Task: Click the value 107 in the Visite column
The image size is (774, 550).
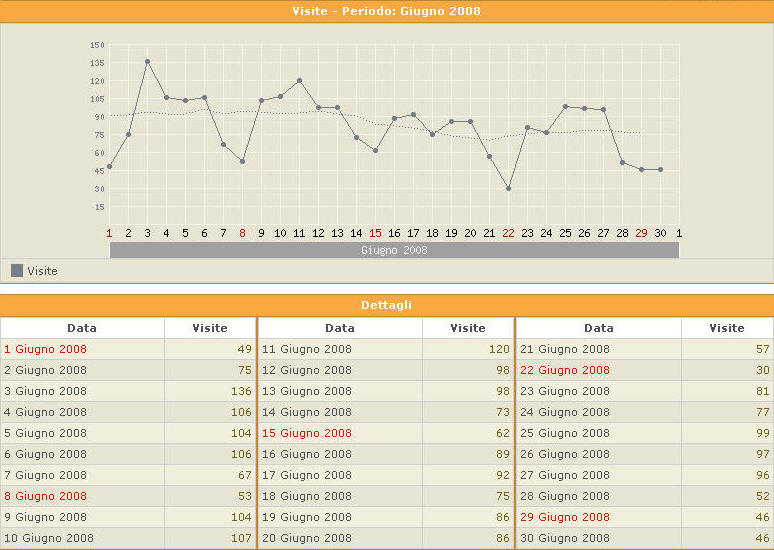Action: 241,538
